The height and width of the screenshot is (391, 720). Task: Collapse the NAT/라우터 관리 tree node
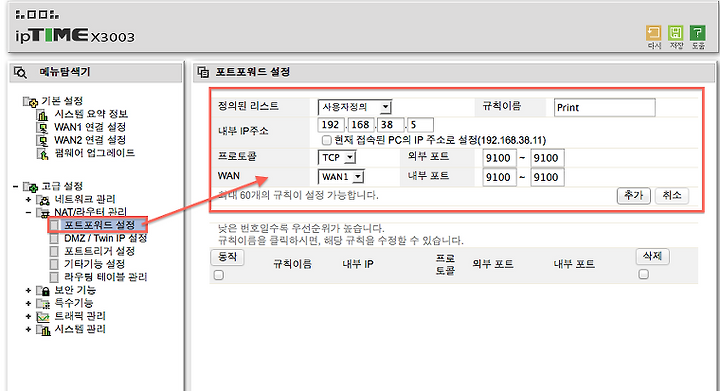(x=28, y=212)
